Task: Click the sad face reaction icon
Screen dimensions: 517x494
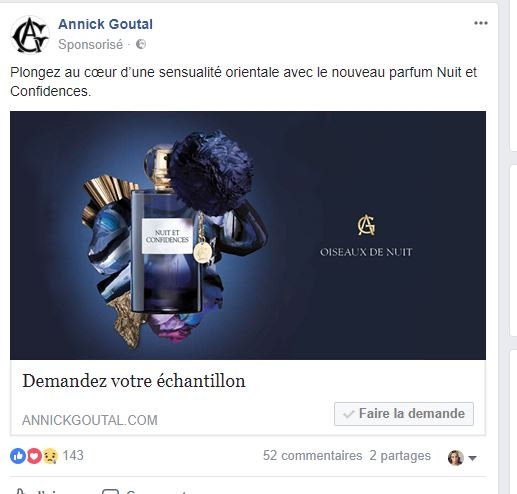Action: [x=50, y=456]
